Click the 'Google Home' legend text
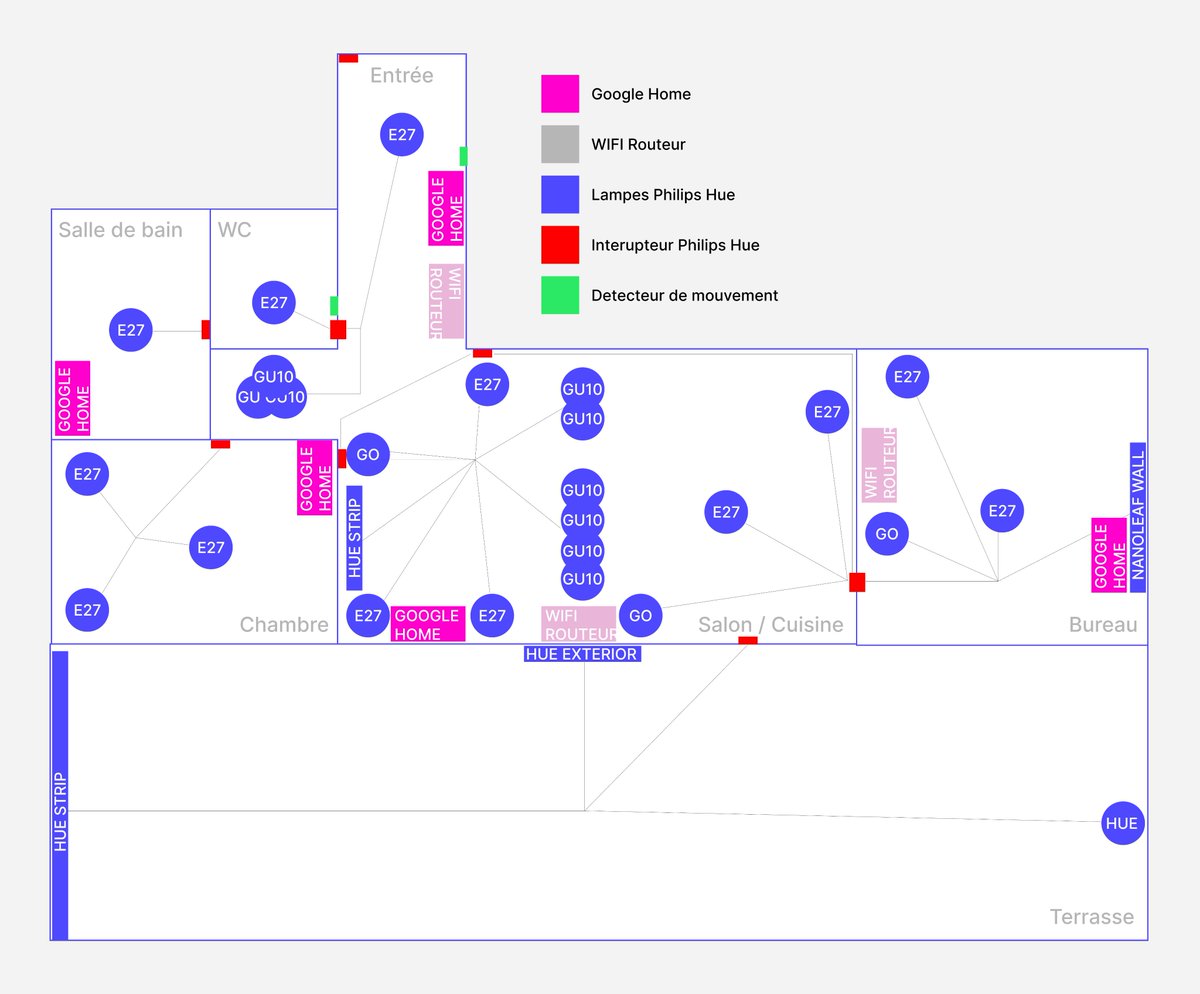Image resolution: width=1200 pixels, height=994 pixels. click(x=641, y=94)
